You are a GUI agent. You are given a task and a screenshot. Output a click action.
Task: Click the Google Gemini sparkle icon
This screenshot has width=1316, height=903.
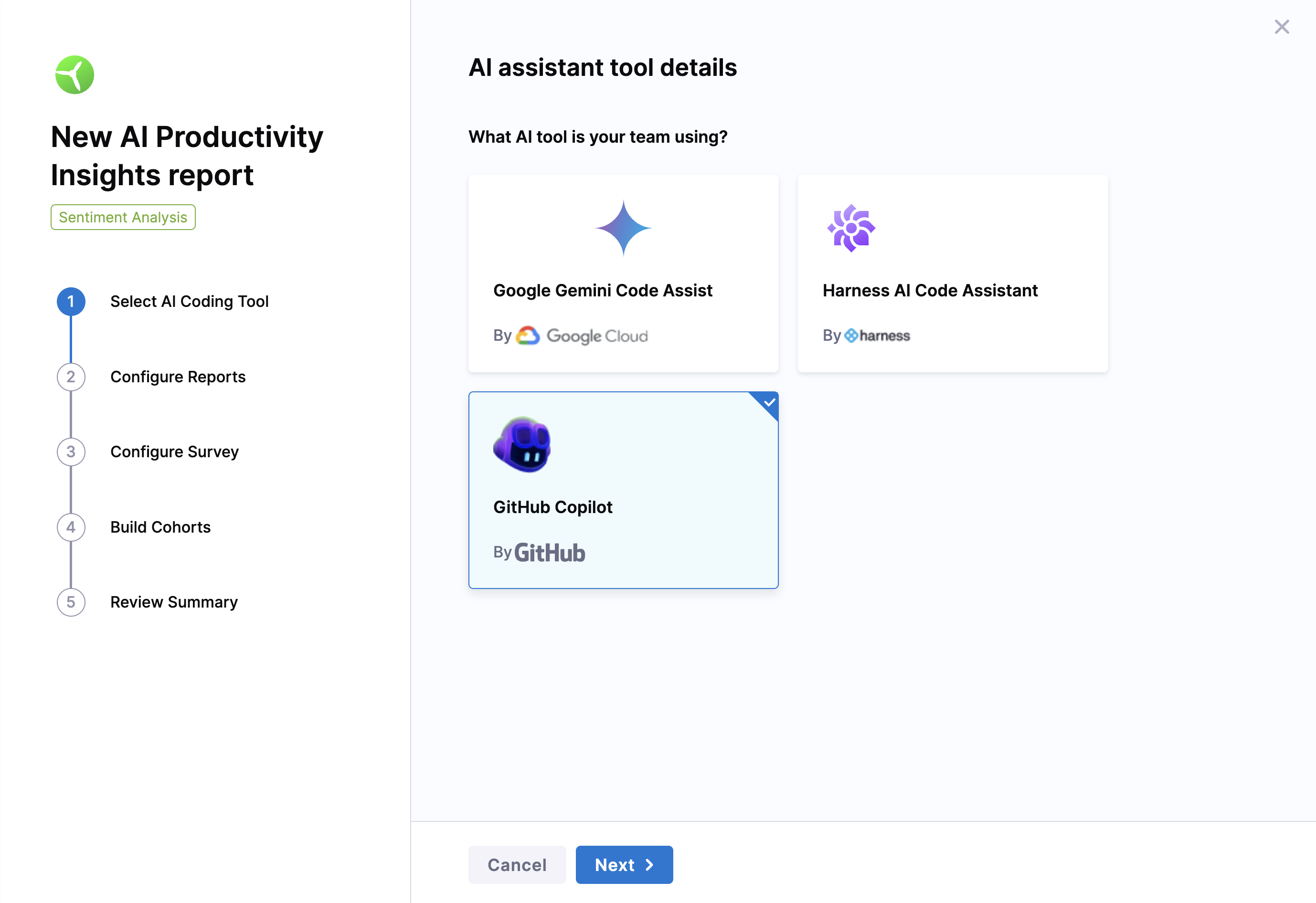624,228
